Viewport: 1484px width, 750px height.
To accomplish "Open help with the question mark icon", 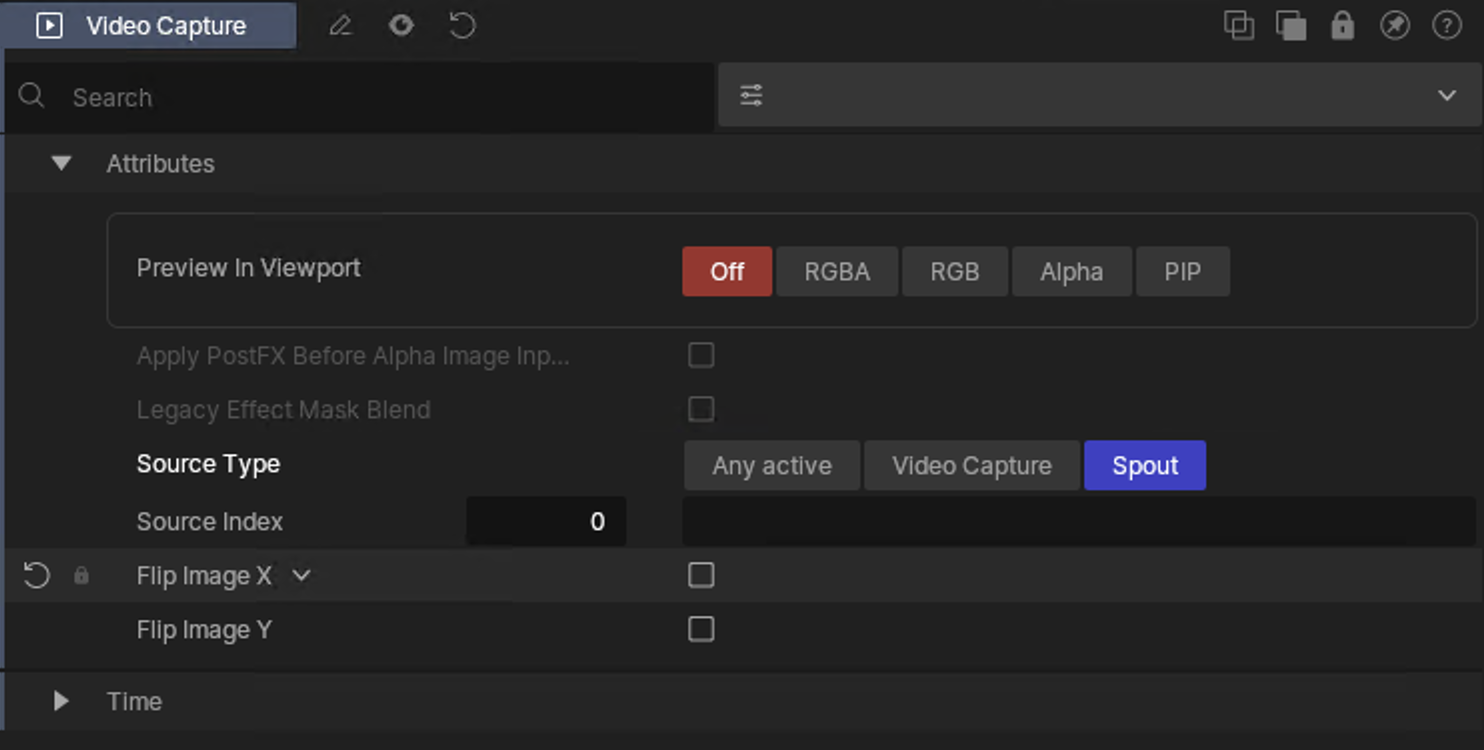I will (1447, 26).
